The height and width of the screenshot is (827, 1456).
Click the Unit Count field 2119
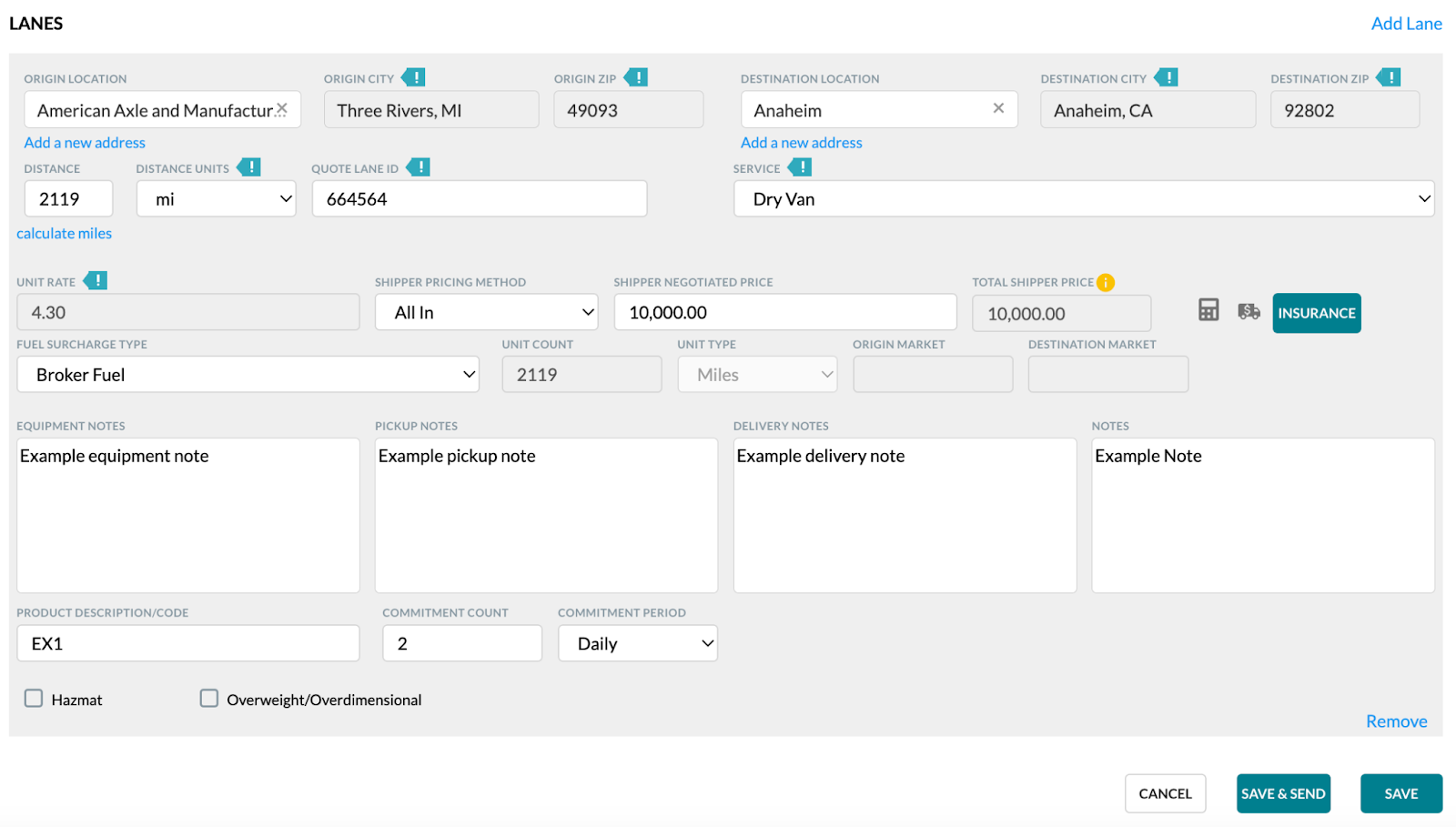tap(581, 374)
